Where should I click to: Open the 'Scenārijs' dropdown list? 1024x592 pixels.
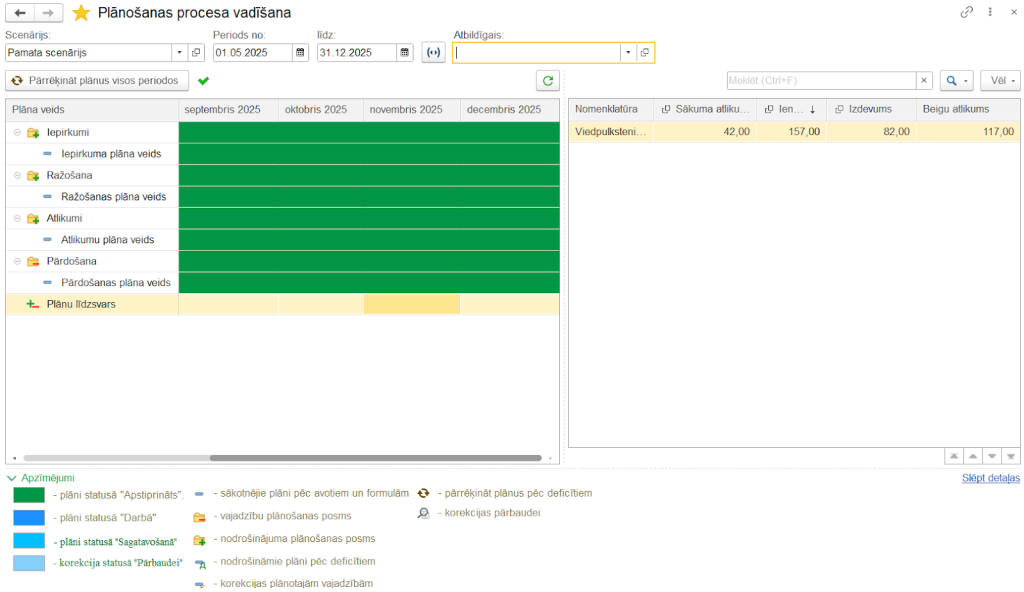[178, 52]
